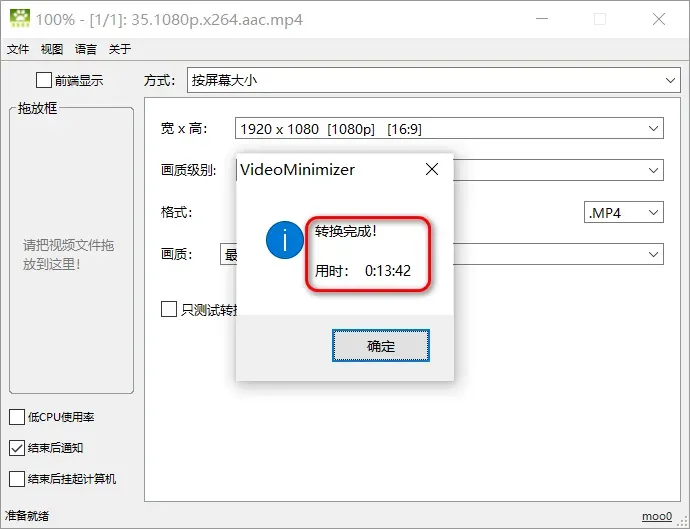
Task: Click the window resize grip at corner
Action: [683, 522]
